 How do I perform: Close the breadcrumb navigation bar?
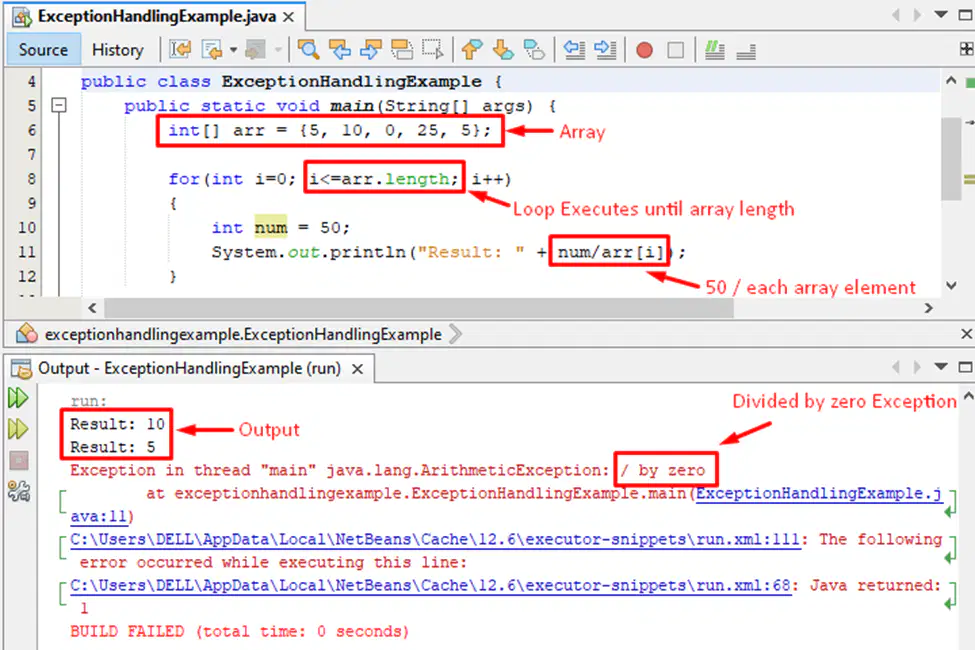click(966, 335)
